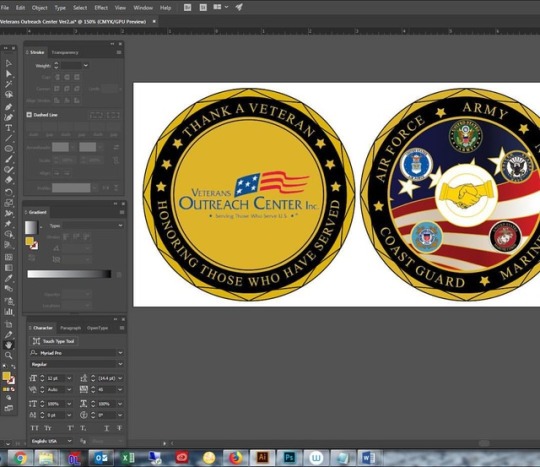
Task: Open the Regular font style dropdown
Action: 120,364
